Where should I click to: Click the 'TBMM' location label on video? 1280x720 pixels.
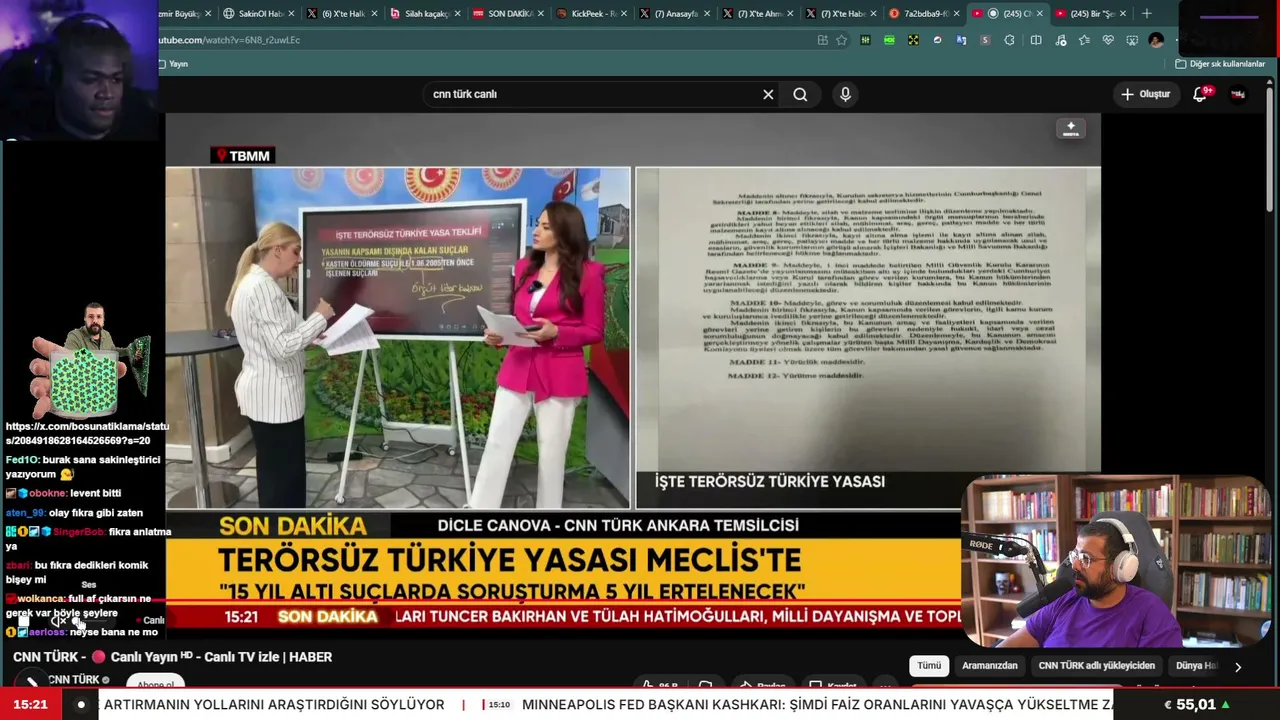click(242, 156)
